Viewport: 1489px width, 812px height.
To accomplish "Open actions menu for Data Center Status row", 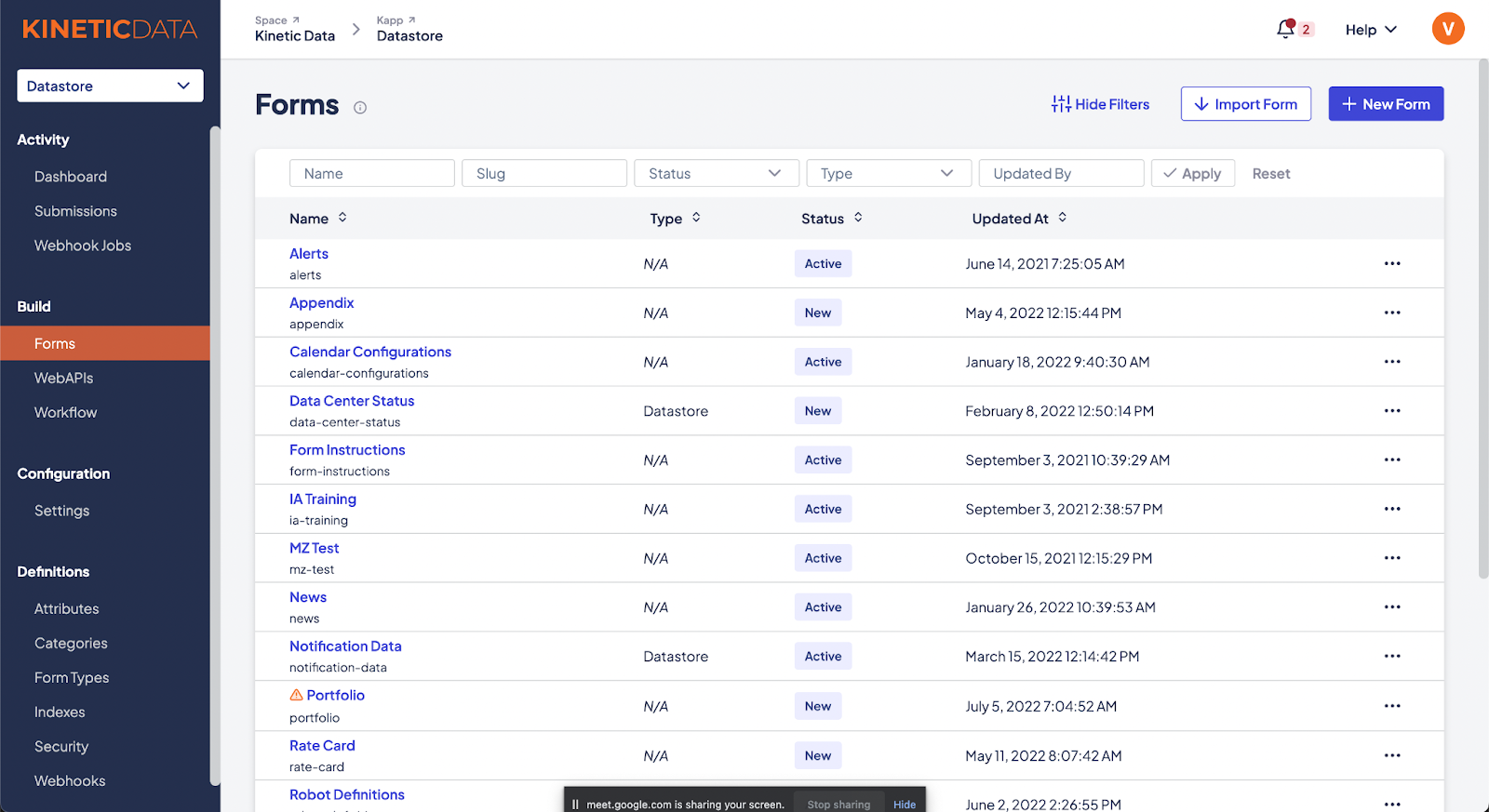I will point(1392,411).
